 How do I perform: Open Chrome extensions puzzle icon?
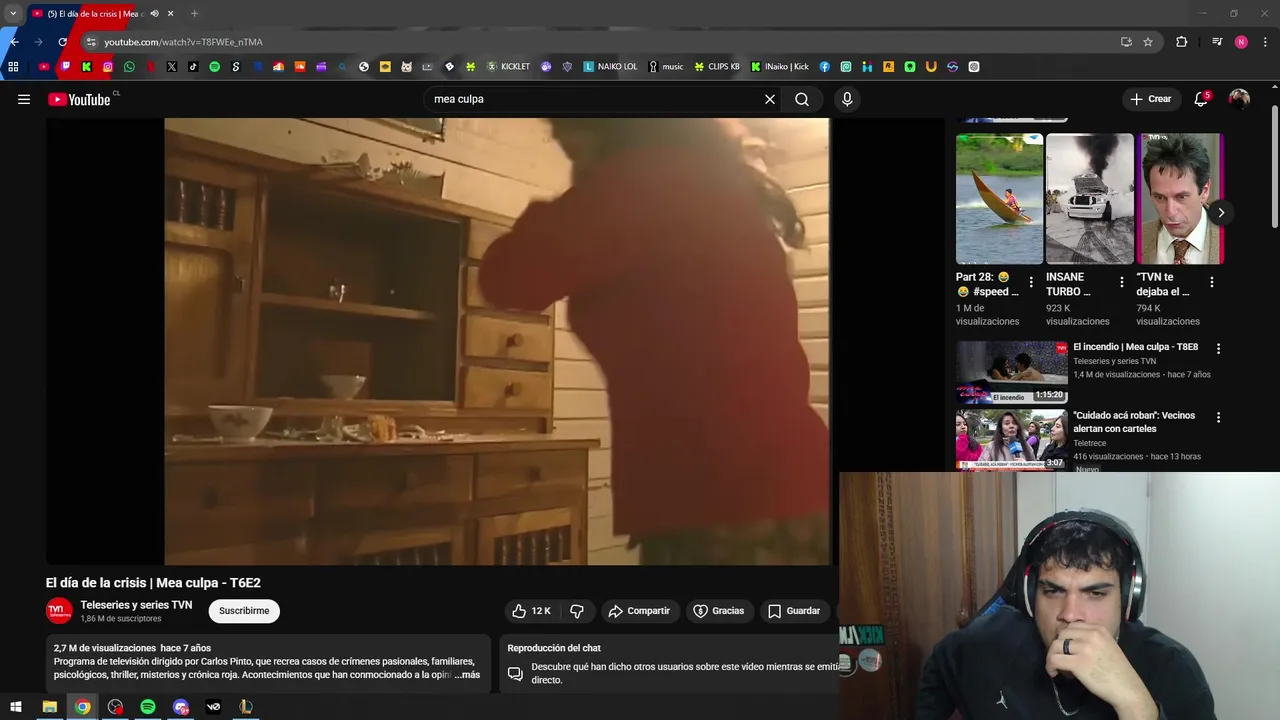click(1181, 42)
